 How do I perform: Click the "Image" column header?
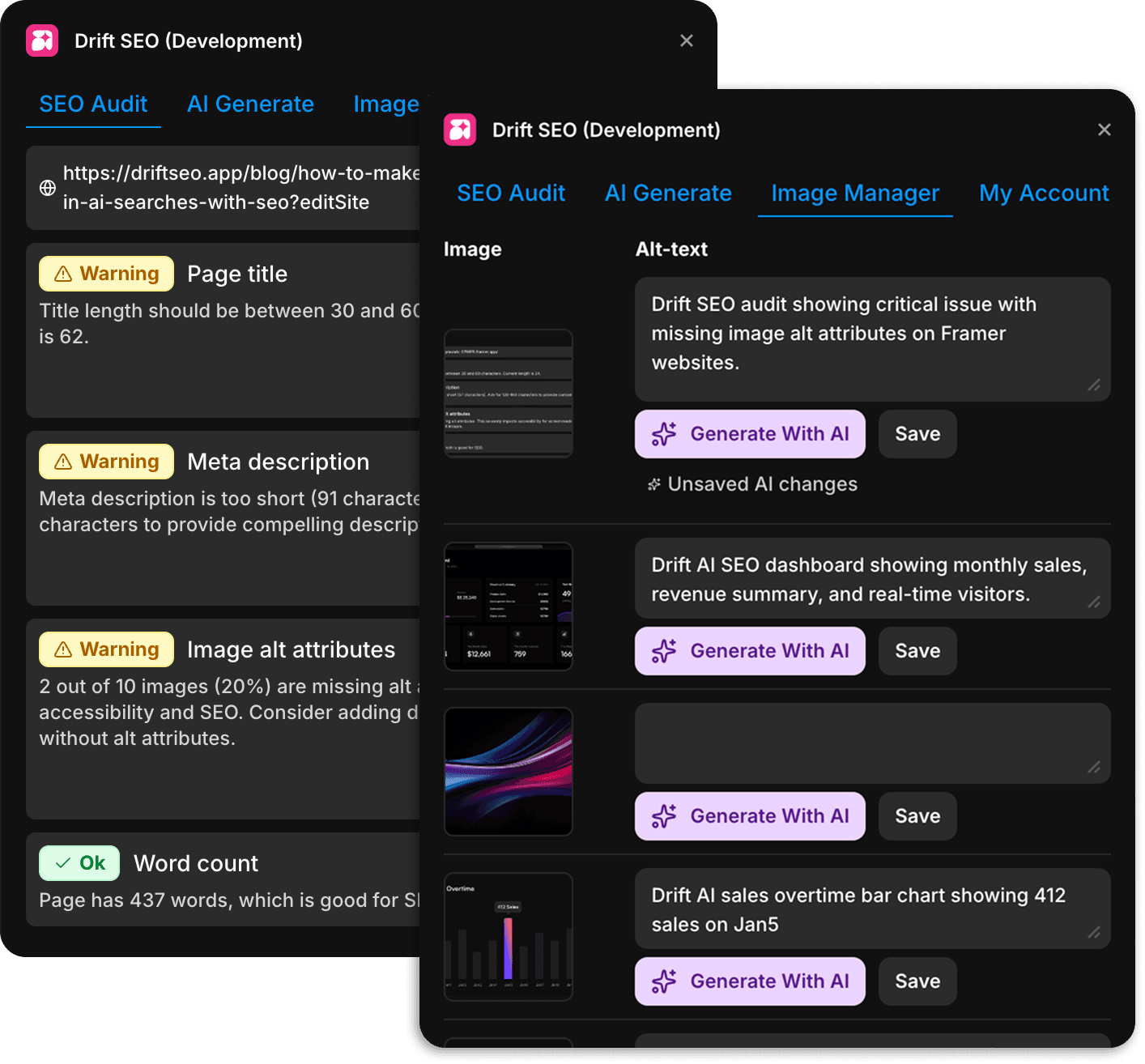pos(473,249)
